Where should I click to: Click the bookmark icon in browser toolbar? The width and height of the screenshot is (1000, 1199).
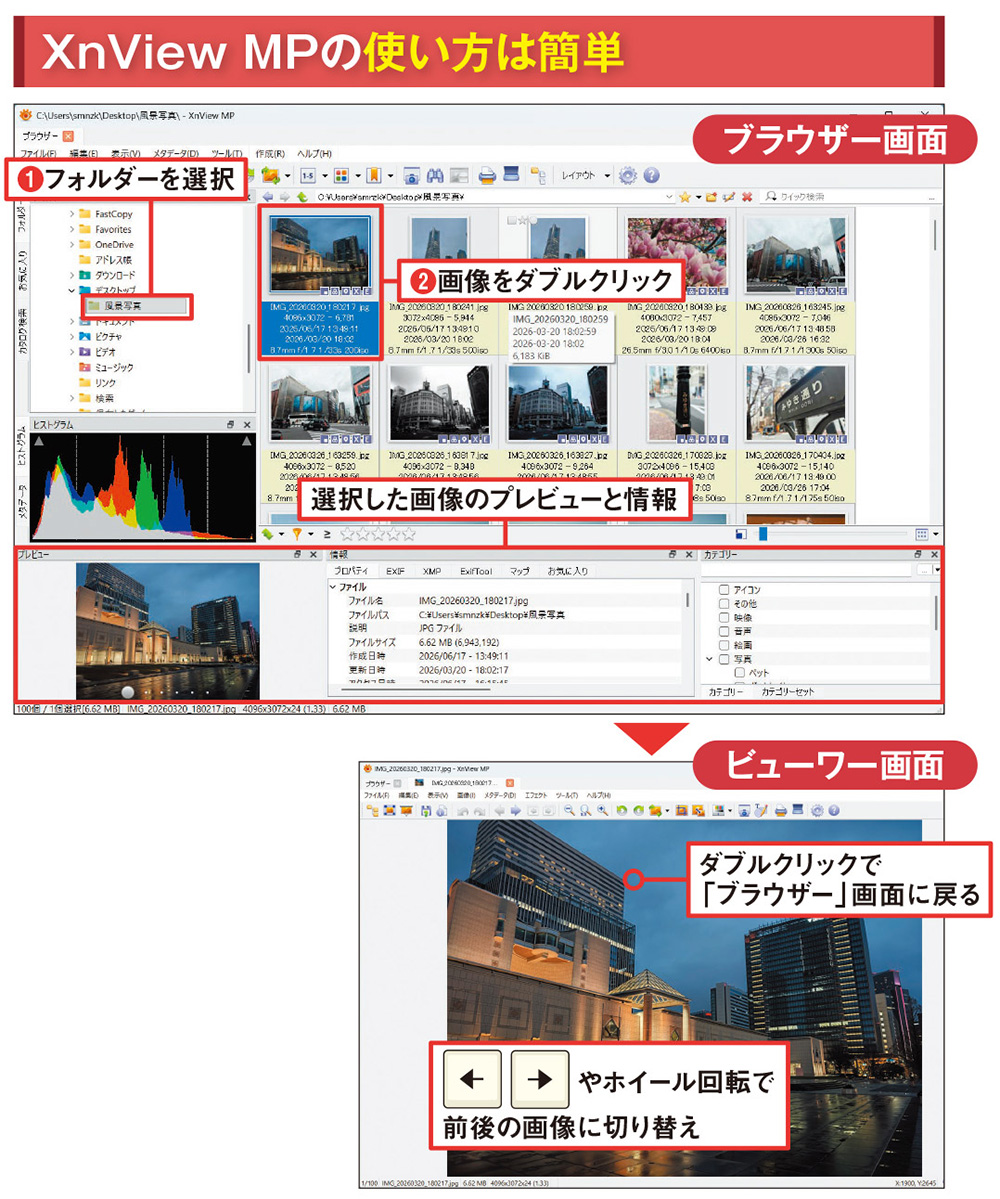[374, 176]
